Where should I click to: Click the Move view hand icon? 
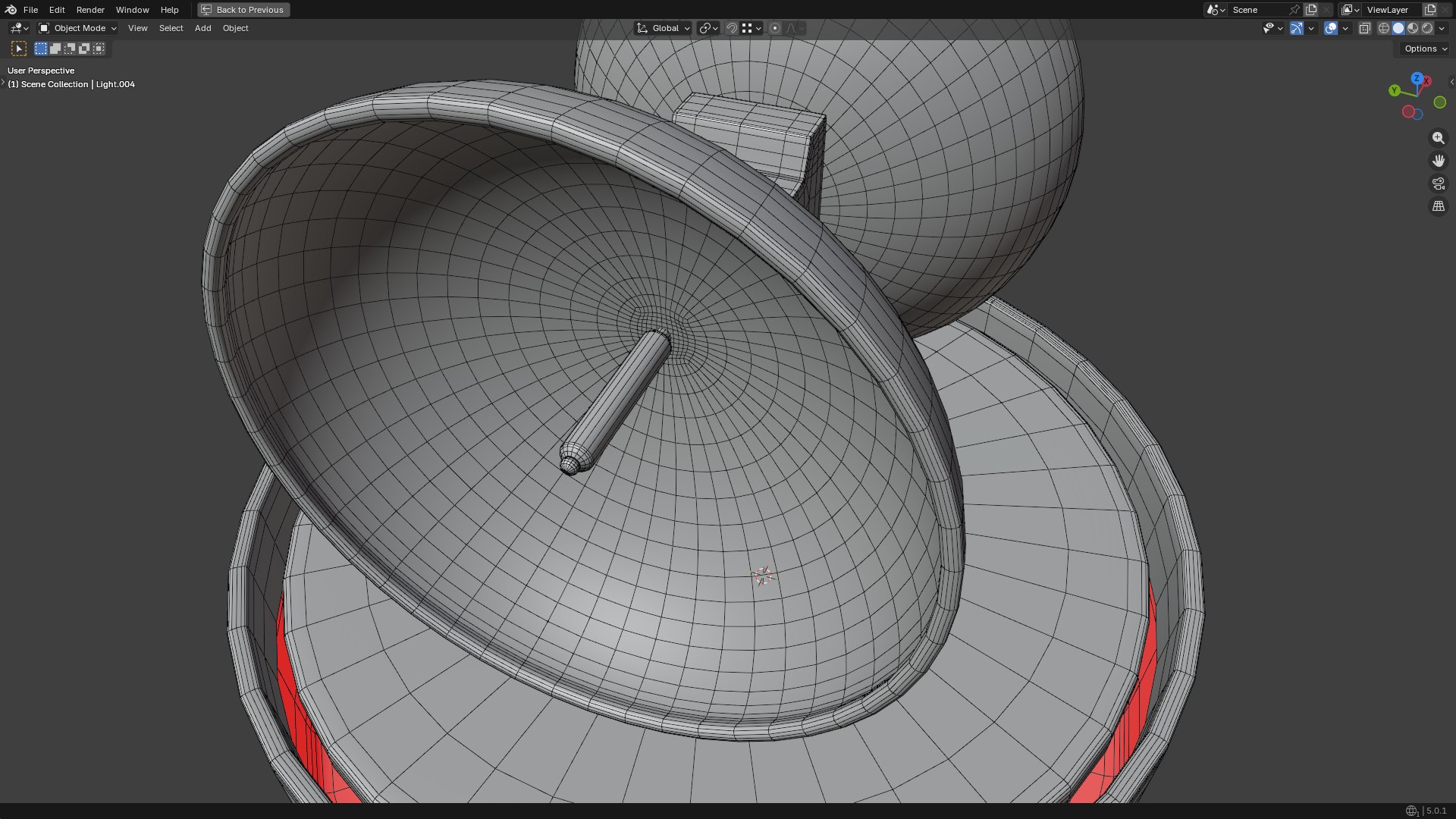tap(1438, 161)
